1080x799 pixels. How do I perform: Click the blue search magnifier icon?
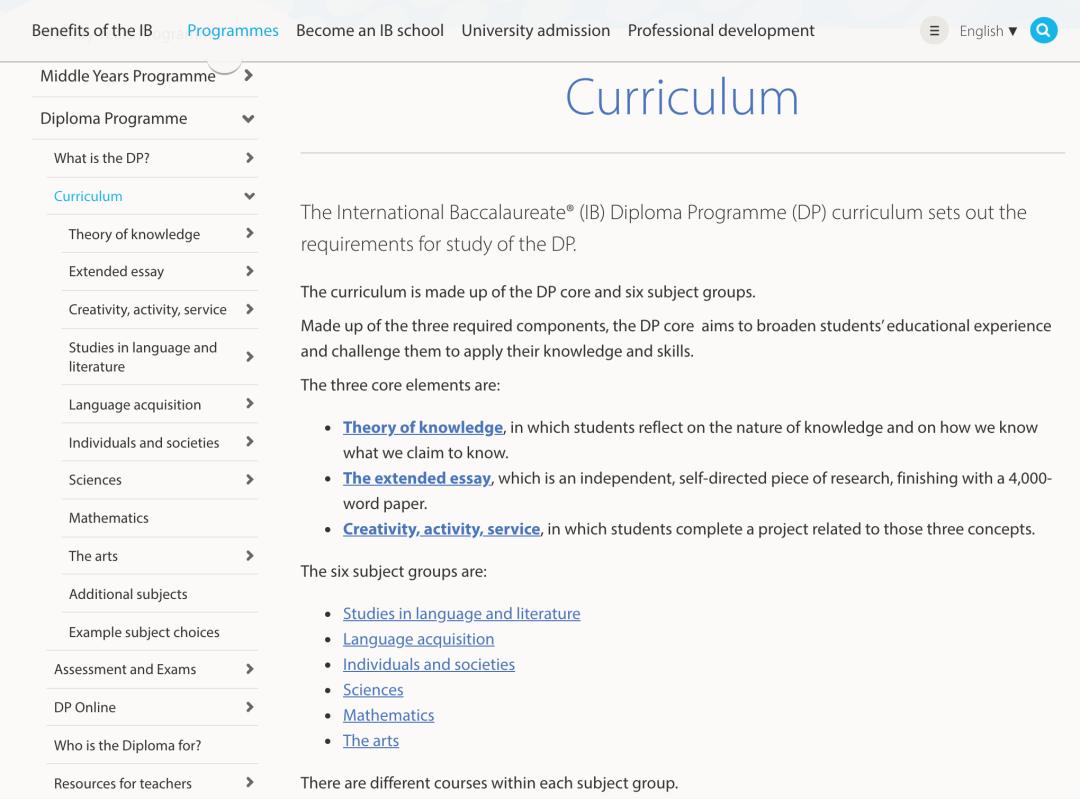coord(1043,31)
